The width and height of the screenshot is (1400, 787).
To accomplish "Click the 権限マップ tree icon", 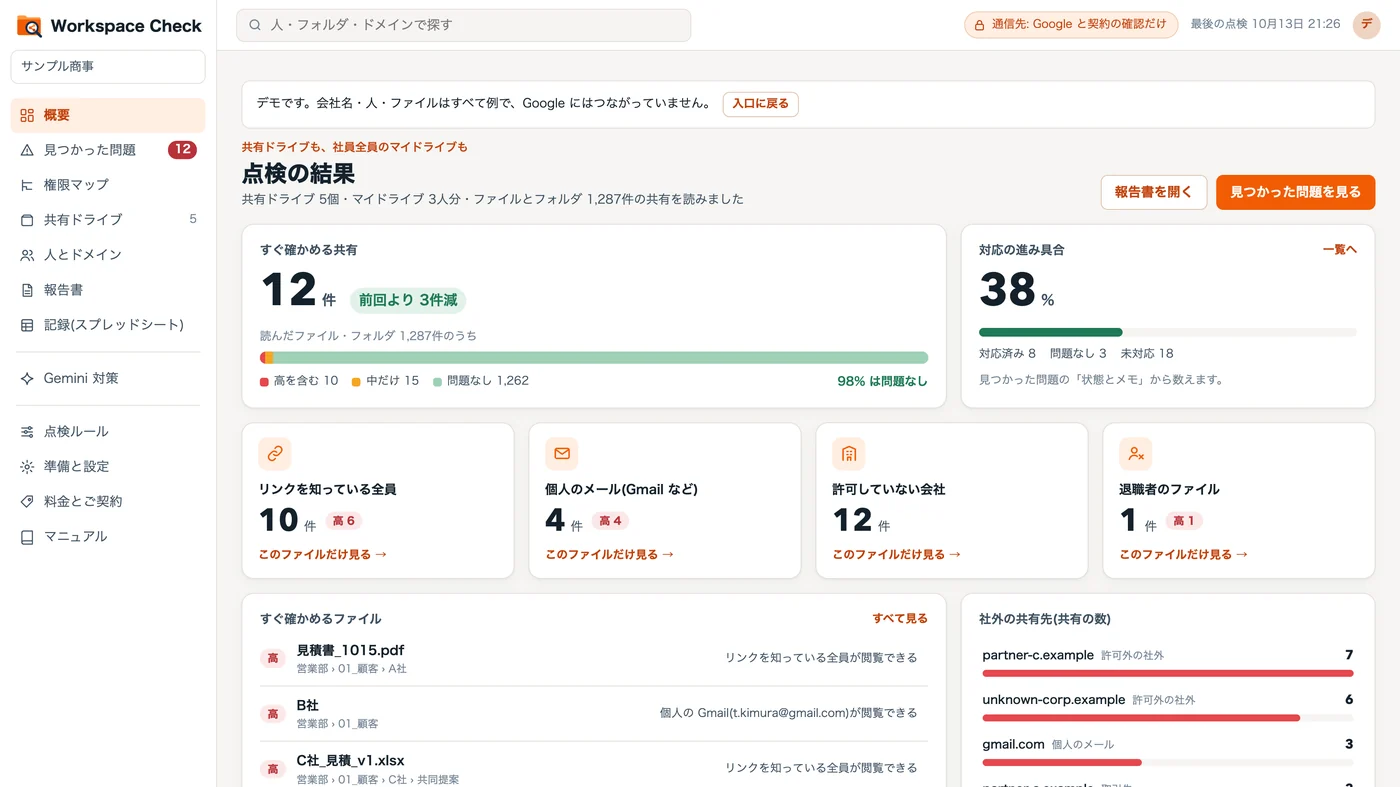I will (27, 185).
